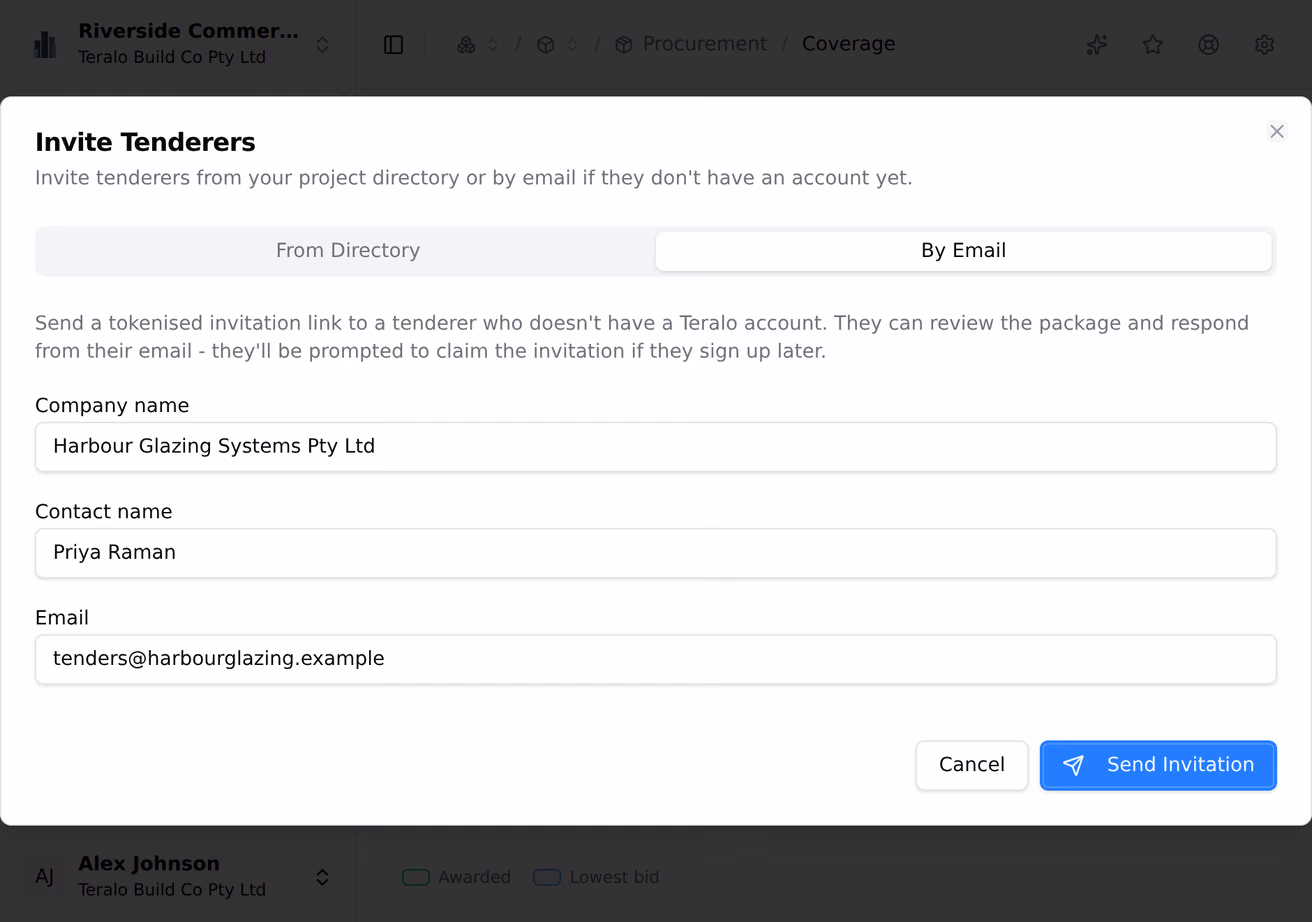Viewport: 1312px width, 922px height.
Task: Click the cubes breadcrumb icon
Action: tap(466, 45)
